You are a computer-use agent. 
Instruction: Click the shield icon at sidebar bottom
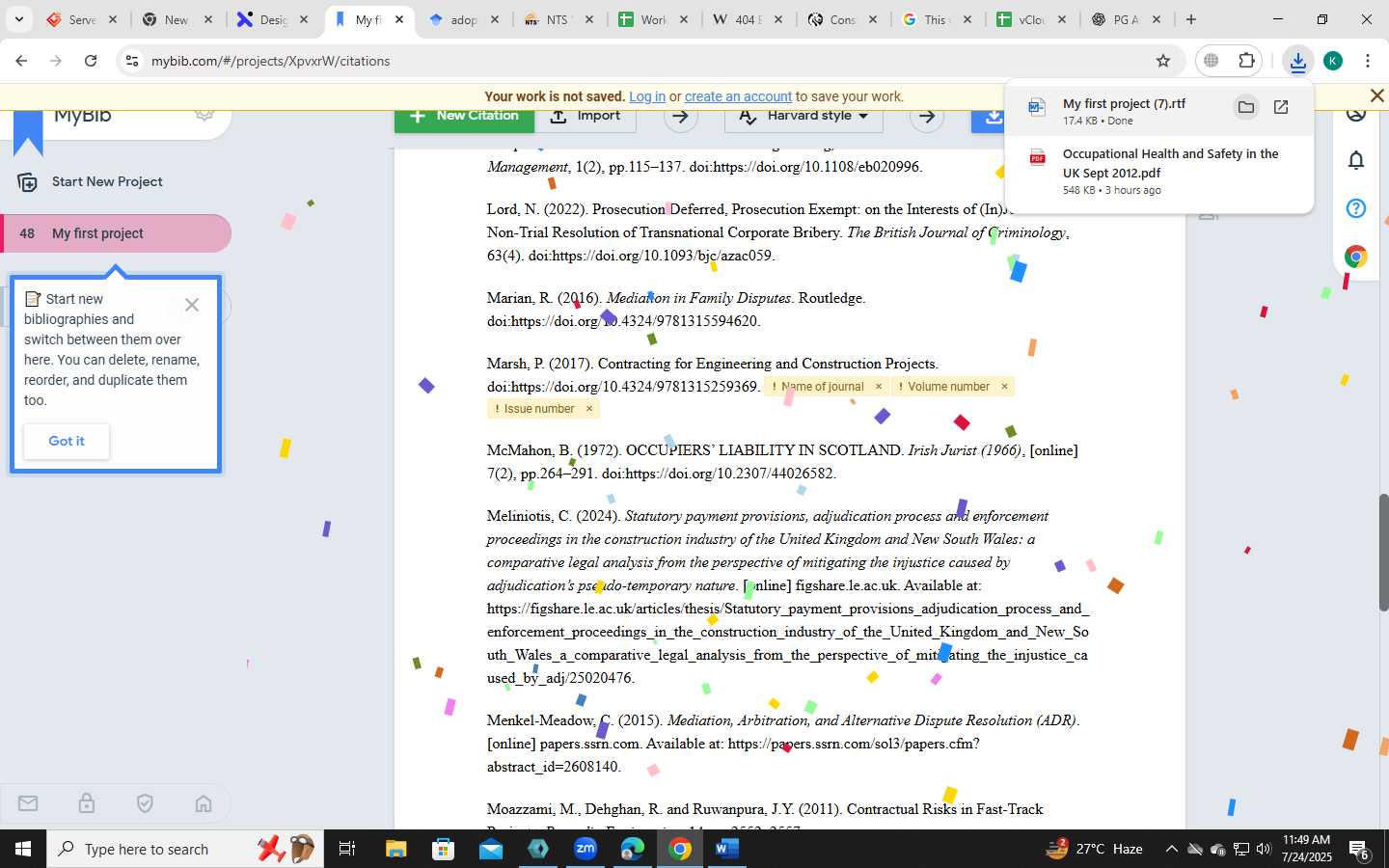(x=145, y=803)
